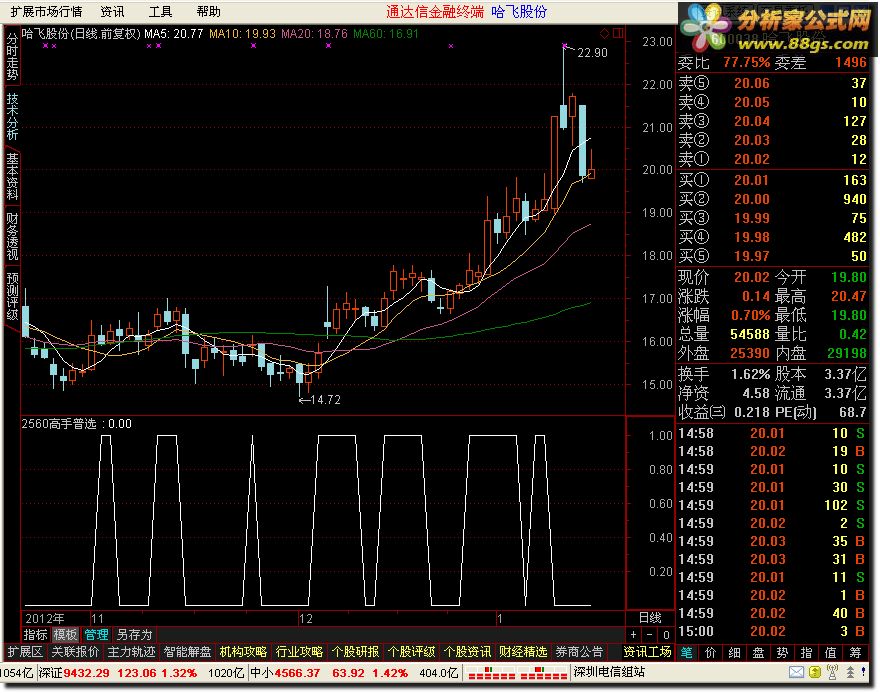Open the 个股研报 tab
The image size is (880, 693).
[356, 652]
